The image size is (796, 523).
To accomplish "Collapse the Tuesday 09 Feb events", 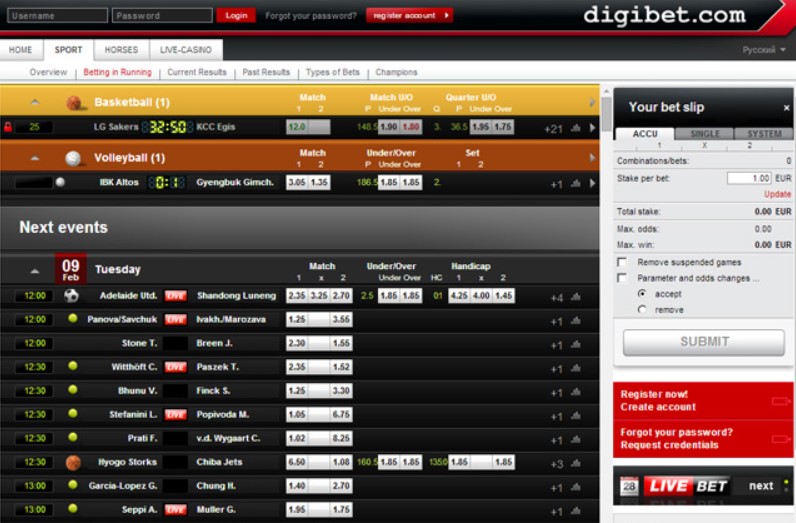I will [x=35, y=271].
